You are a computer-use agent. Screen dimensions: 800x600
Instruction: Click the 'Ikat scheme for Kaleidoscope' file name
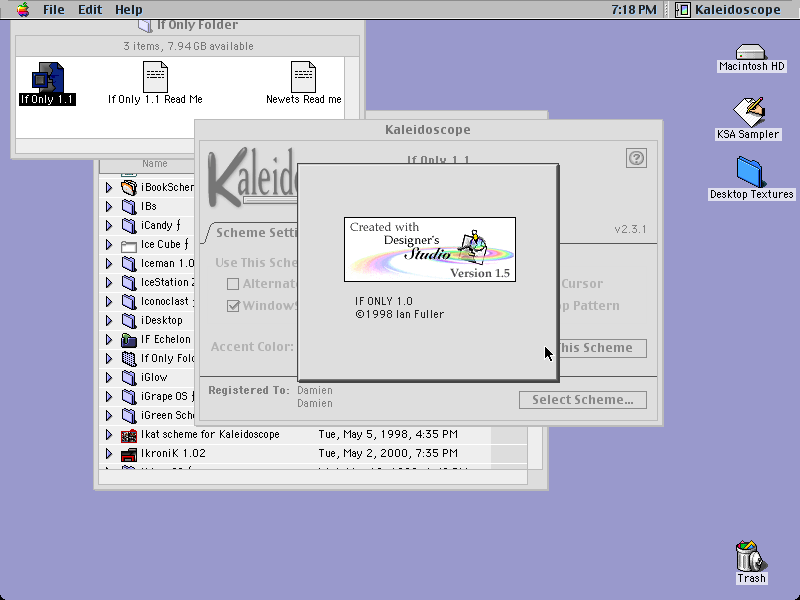[x=210, y=435]
